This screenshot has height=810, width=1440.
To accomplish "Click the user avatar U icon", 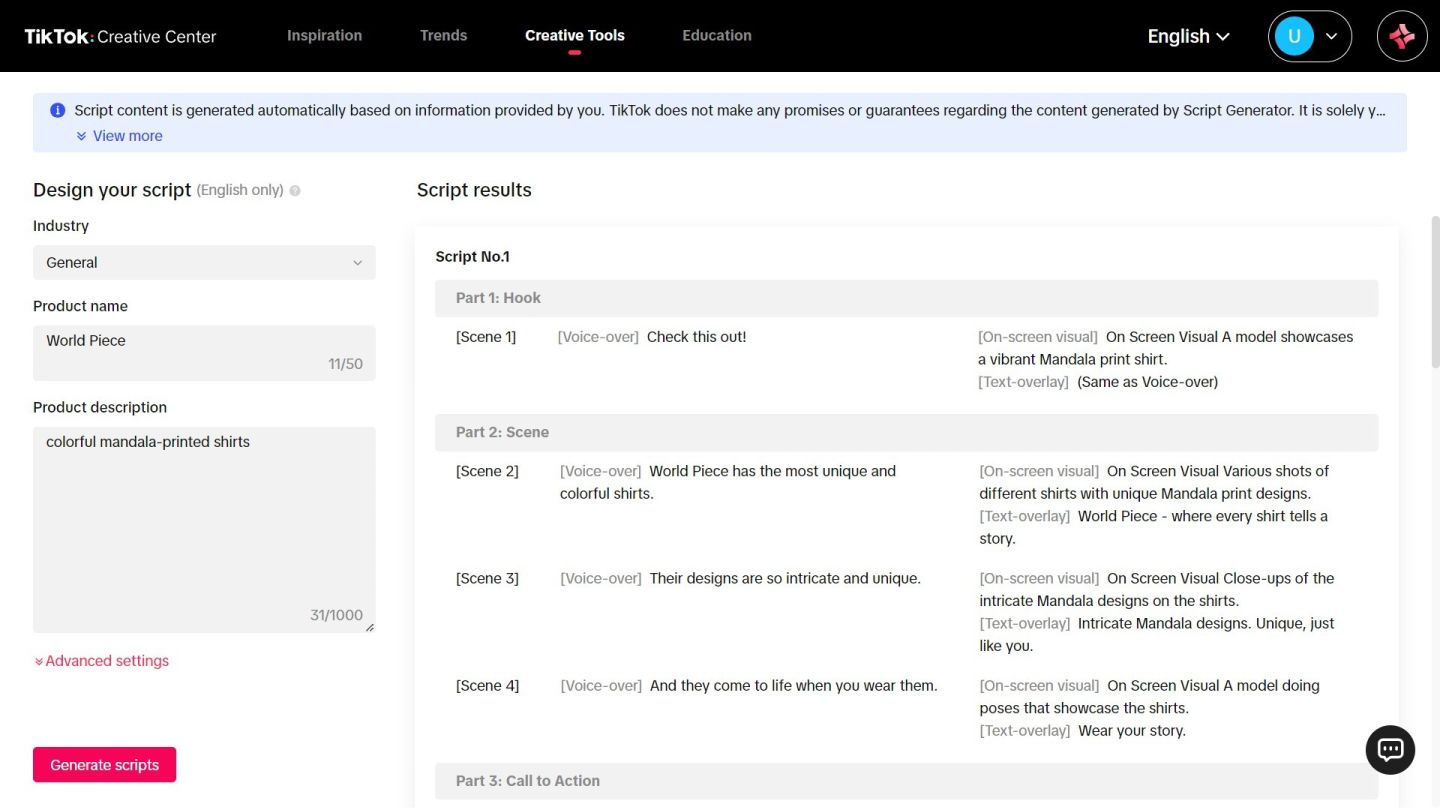I will pyautogui.click(x=1293, y=36).
